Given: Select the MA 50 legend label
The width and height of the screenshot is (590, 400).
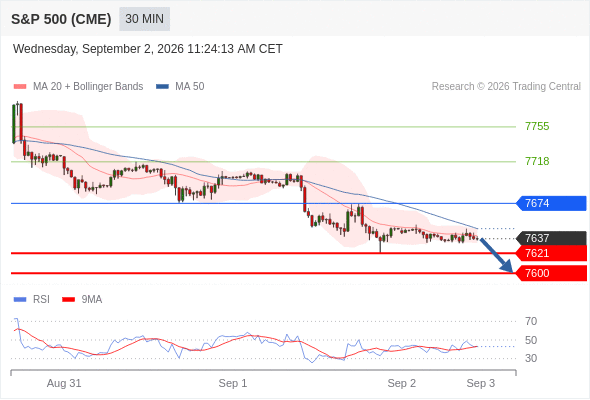Looking at the screenshot, I should coord(190,87).
